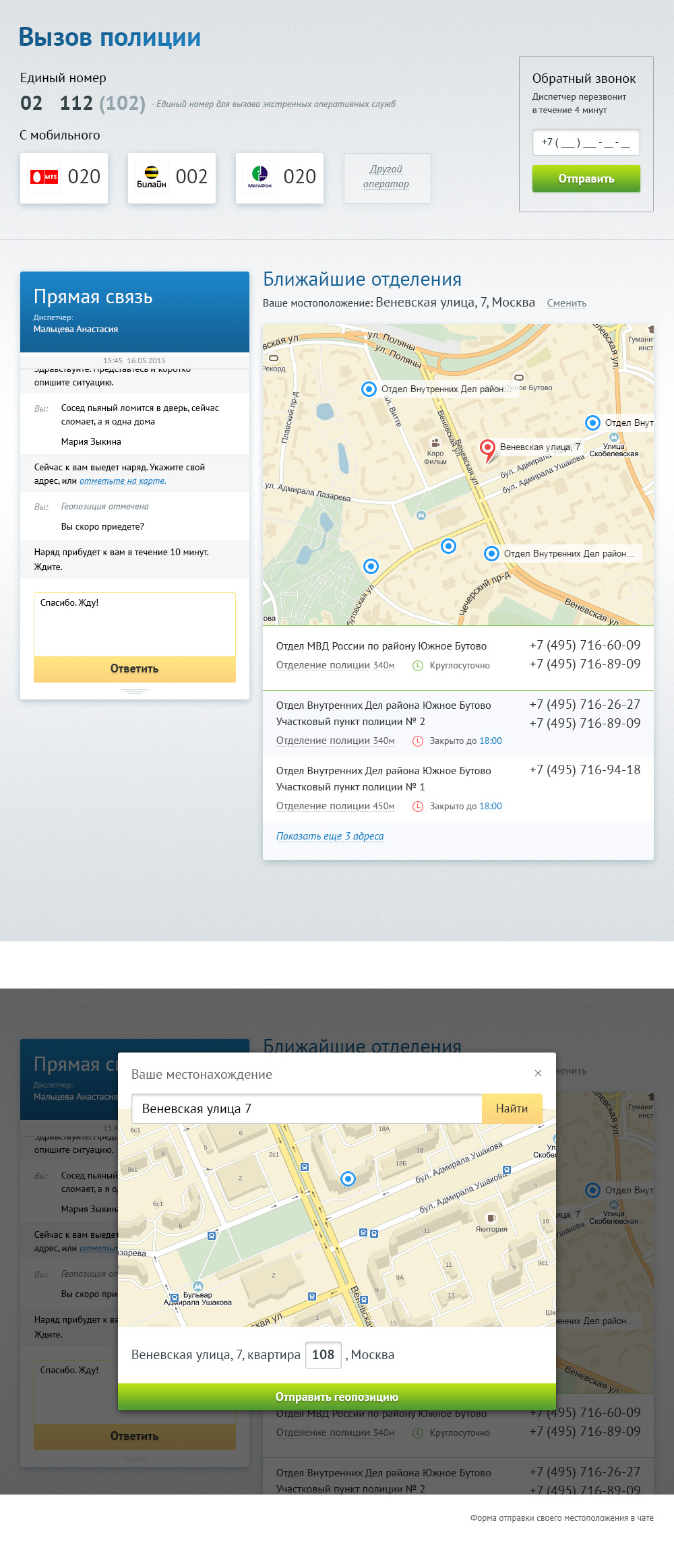Image resolution: width=674 pixels, height=1568 pixels.
Task: Click the red Веневская улица 7 map pin
Action: pos(487,448)
